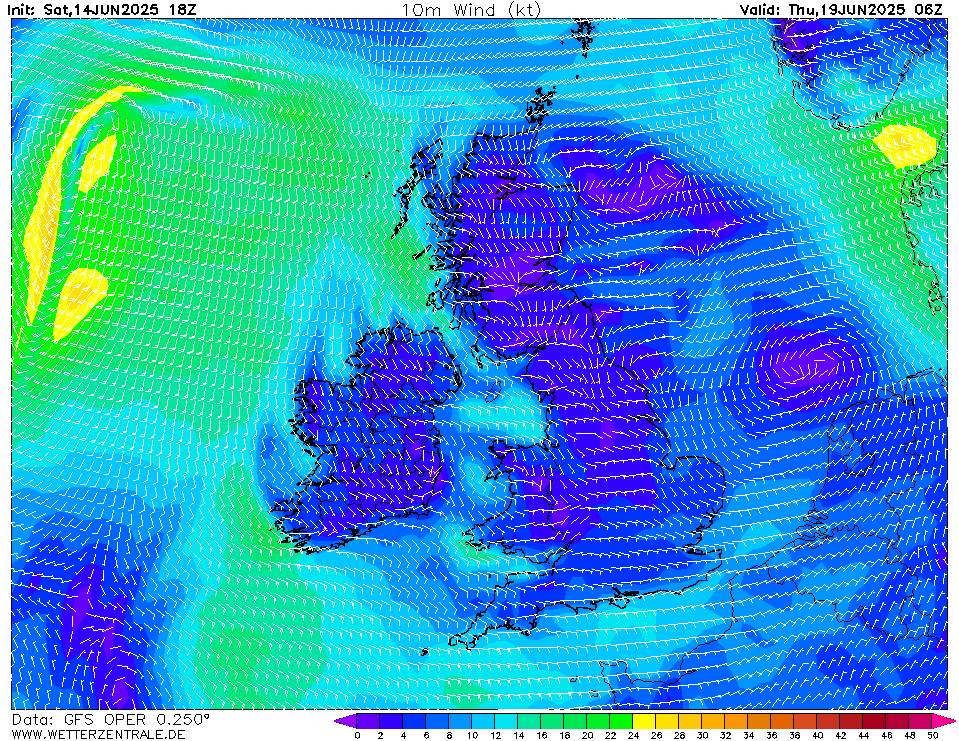
Task: Click the legend label '0'
Action: (357, 735)
